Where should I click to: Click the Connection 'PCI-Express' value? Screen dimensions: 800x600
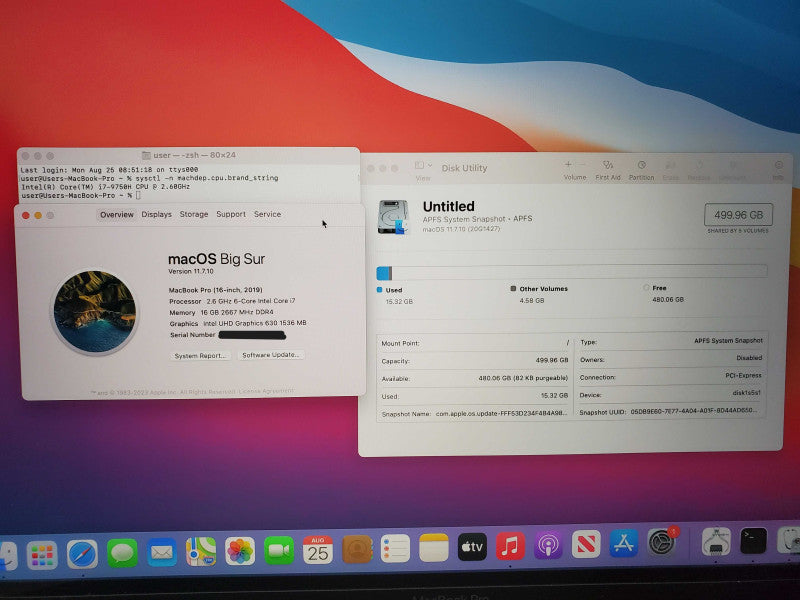[x=743, y=376]
